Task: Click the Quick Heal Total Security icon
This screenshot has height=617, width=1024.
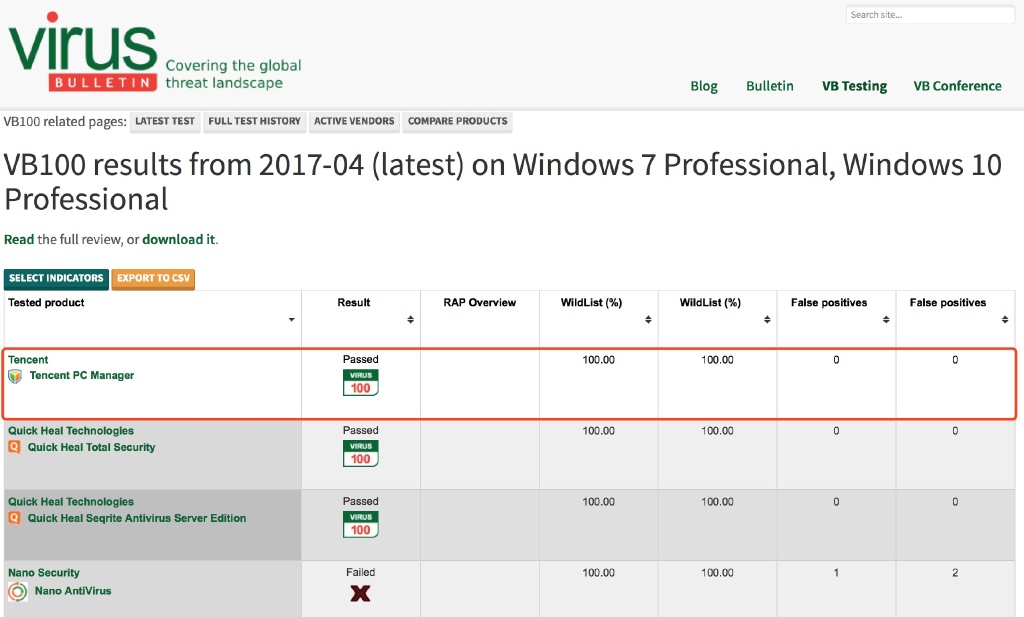Action: (15, 447)
